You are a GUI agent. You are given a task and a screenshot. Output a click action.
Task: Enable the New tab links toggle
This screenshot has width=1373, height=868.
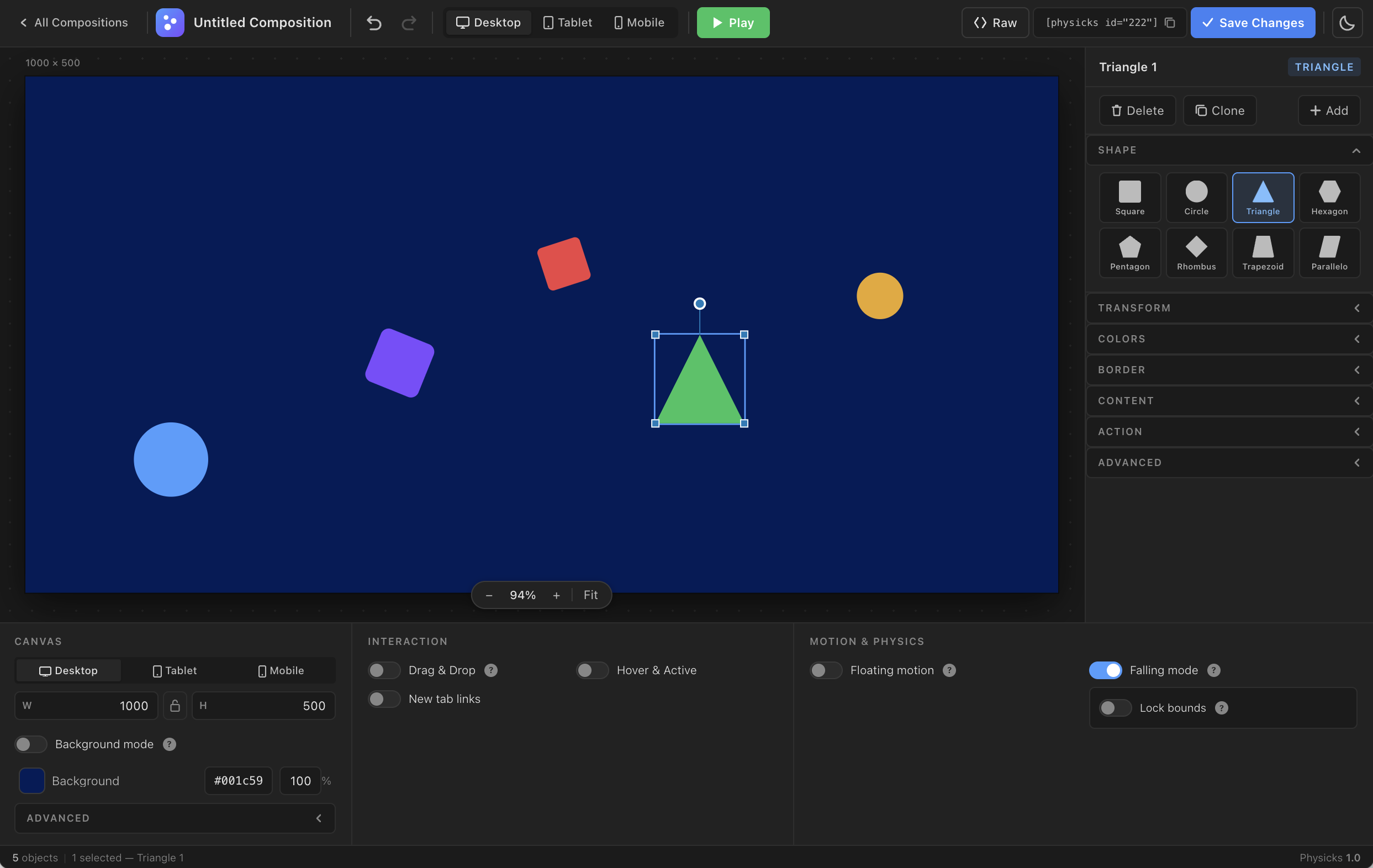click(384, 698)
